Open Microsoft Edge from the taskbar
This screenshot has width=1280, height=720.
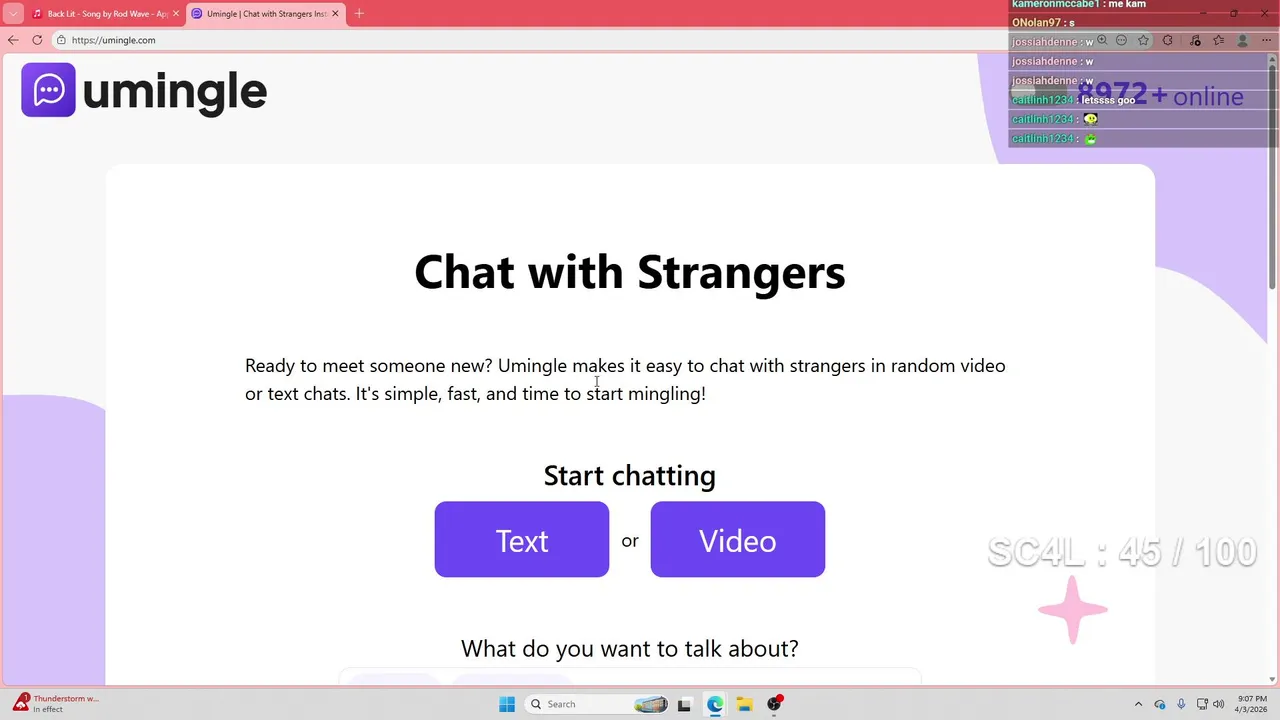(715, 704)
